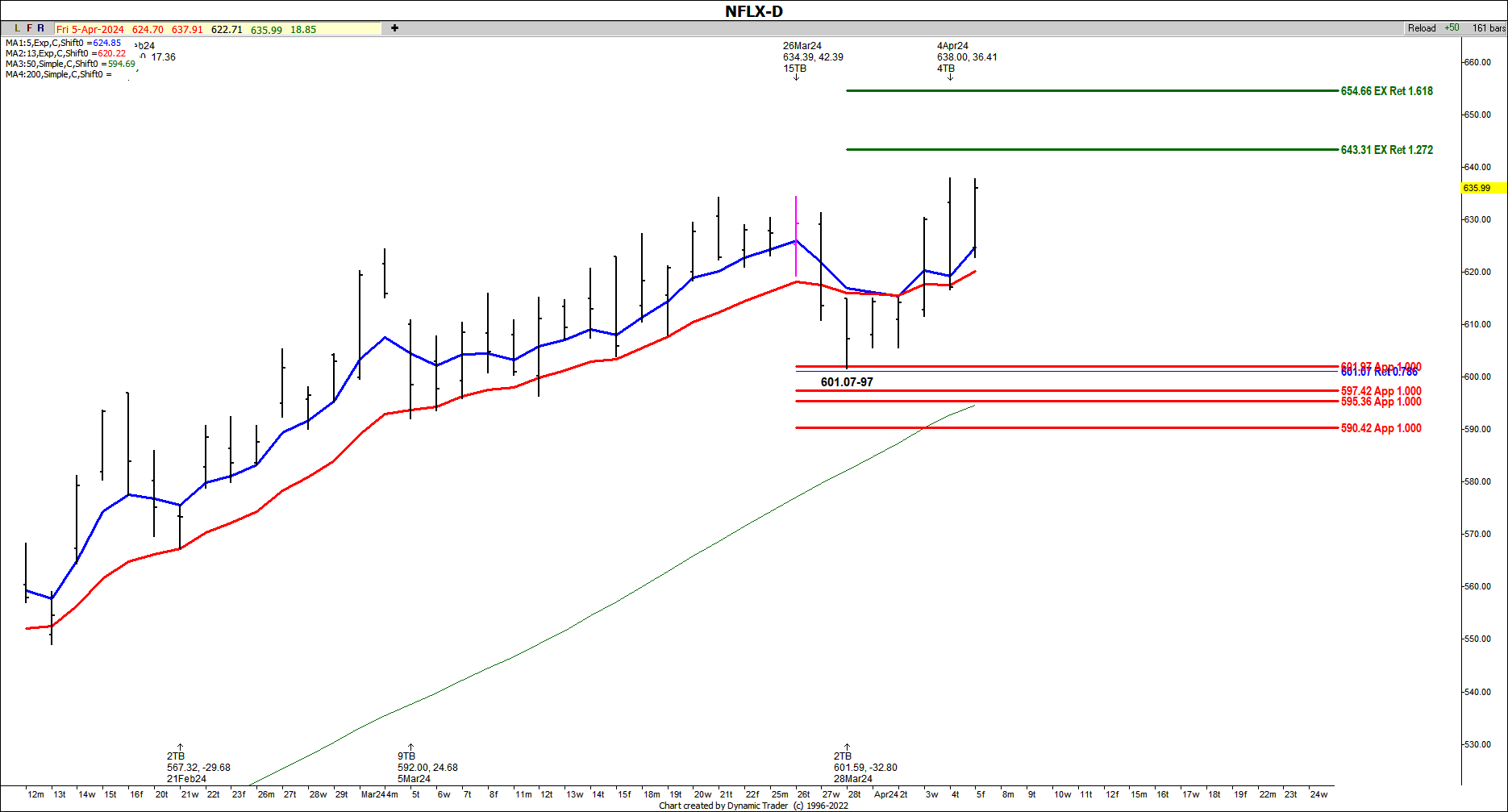Click the 24w label on date axis
1508x812 pixels.
[1318, 794]
